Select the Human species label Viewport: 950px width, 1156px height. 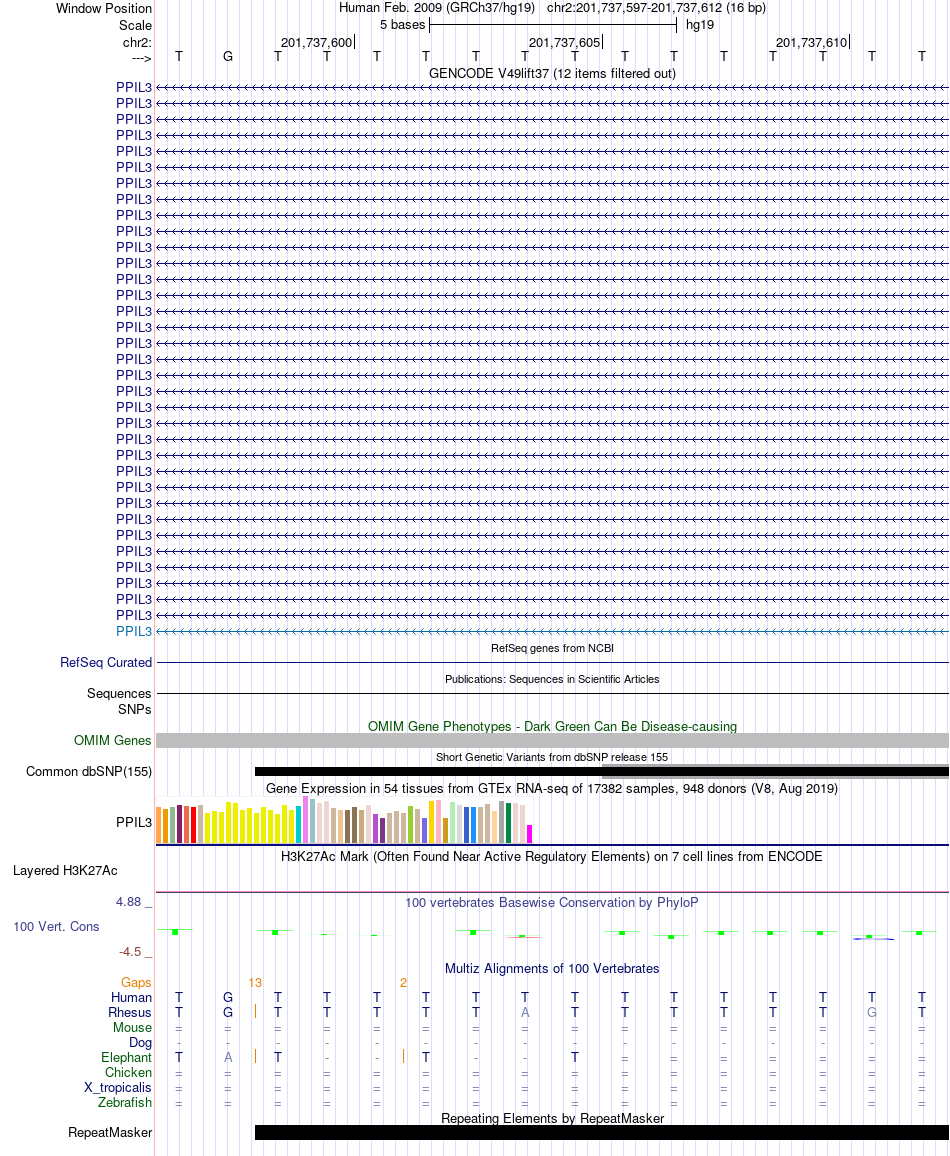(x=131, y=997)
